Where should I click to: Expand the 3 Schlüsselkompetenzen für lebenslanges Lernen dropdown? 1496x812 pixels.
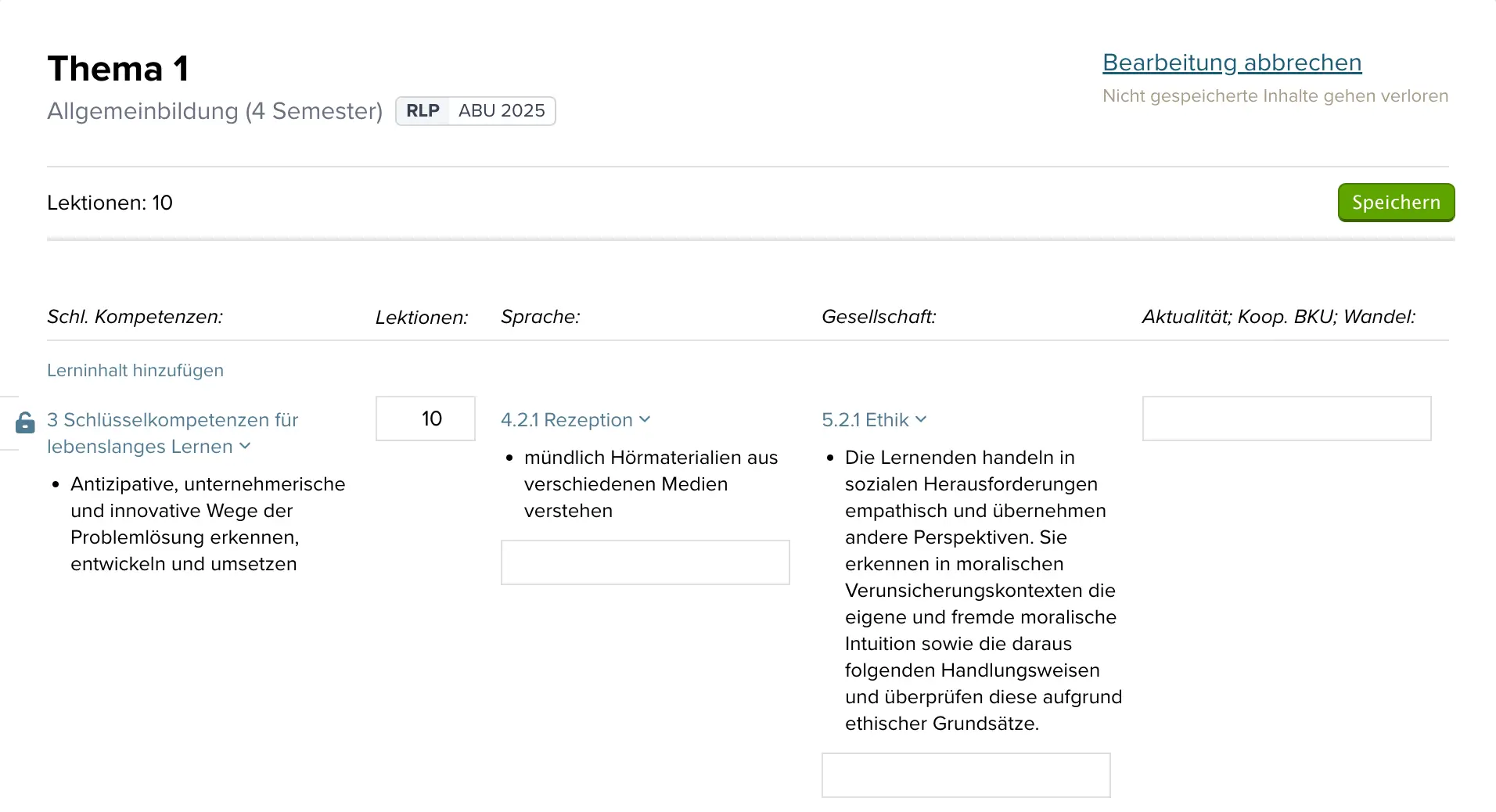(x=173, y=433)
